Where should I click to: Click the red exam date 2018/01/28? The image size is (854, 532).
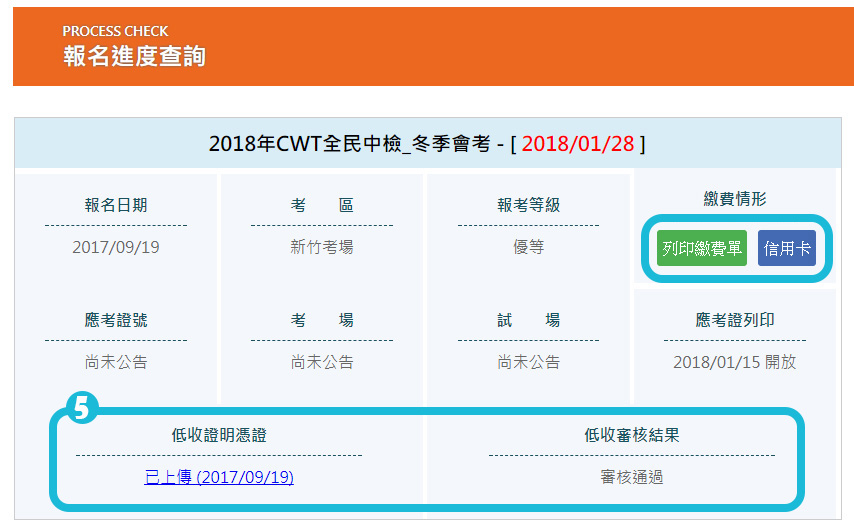578,143
